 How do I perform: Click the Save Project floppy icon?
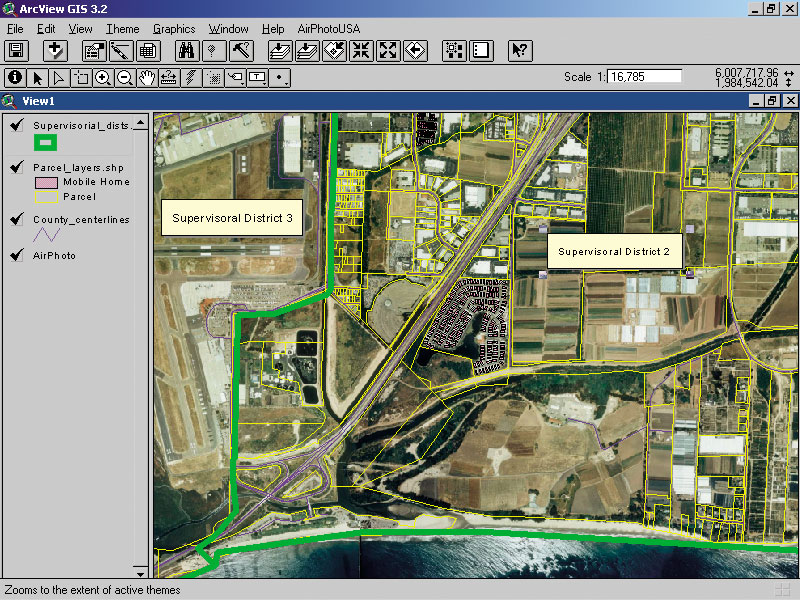pos(16,51)
